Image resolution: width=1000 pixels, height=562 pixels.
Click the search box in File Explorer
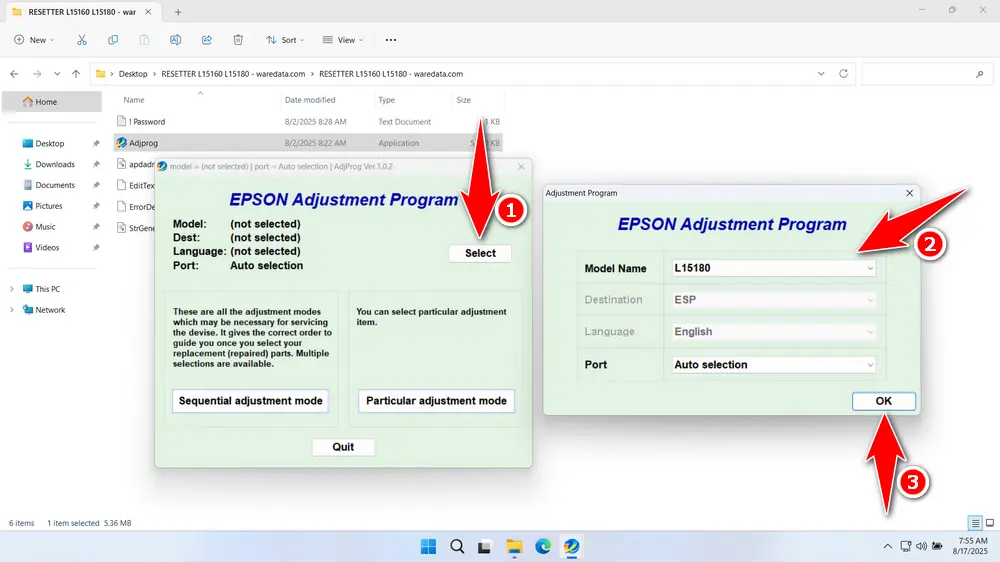coord(925,74)
